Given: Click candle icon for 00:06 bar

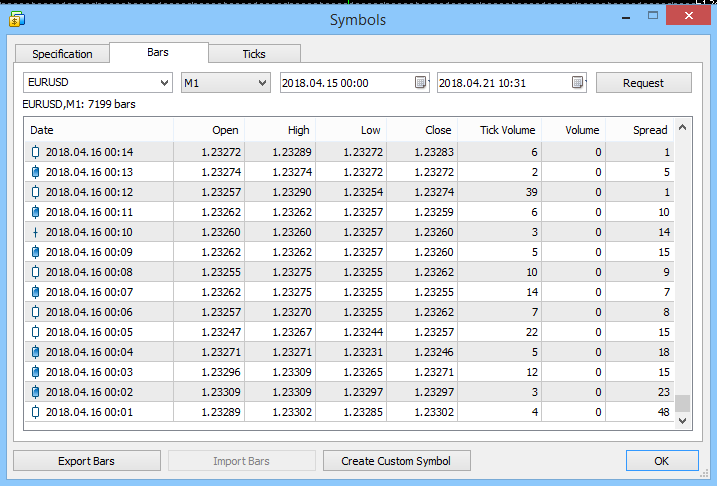Looking at the screenshot, I should 35,312.
